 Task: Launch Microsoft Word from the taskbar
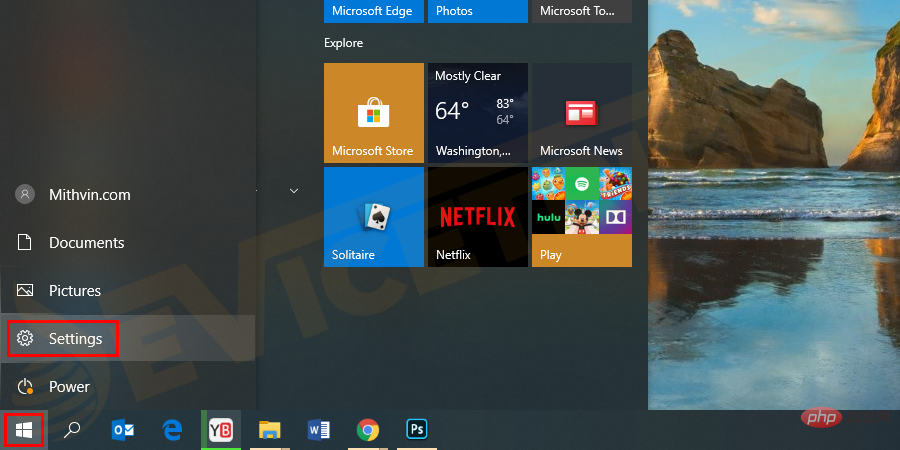(x=319, y=430)
